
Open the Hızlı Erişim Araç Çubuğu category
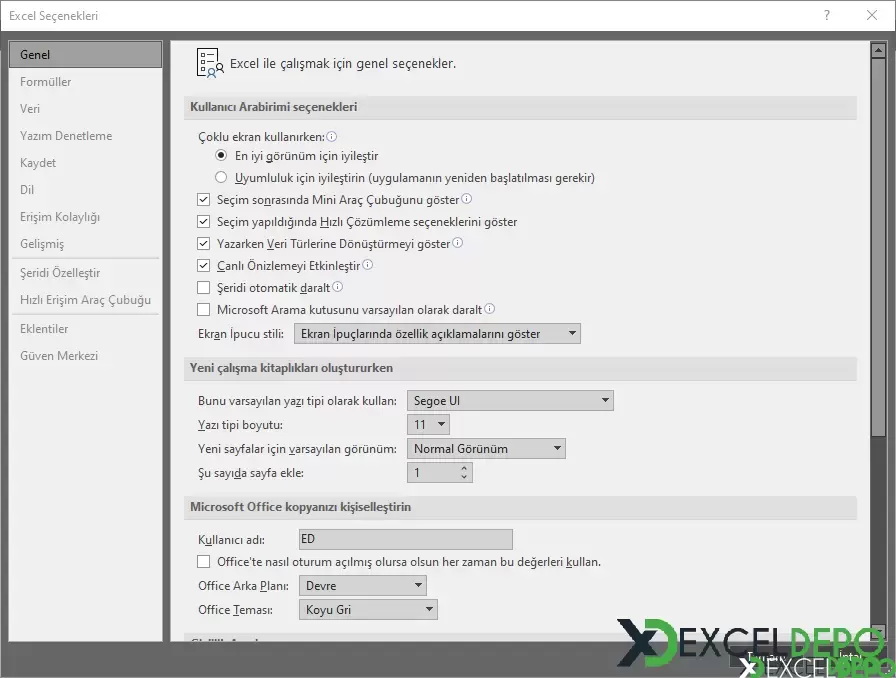coord(86,300)
